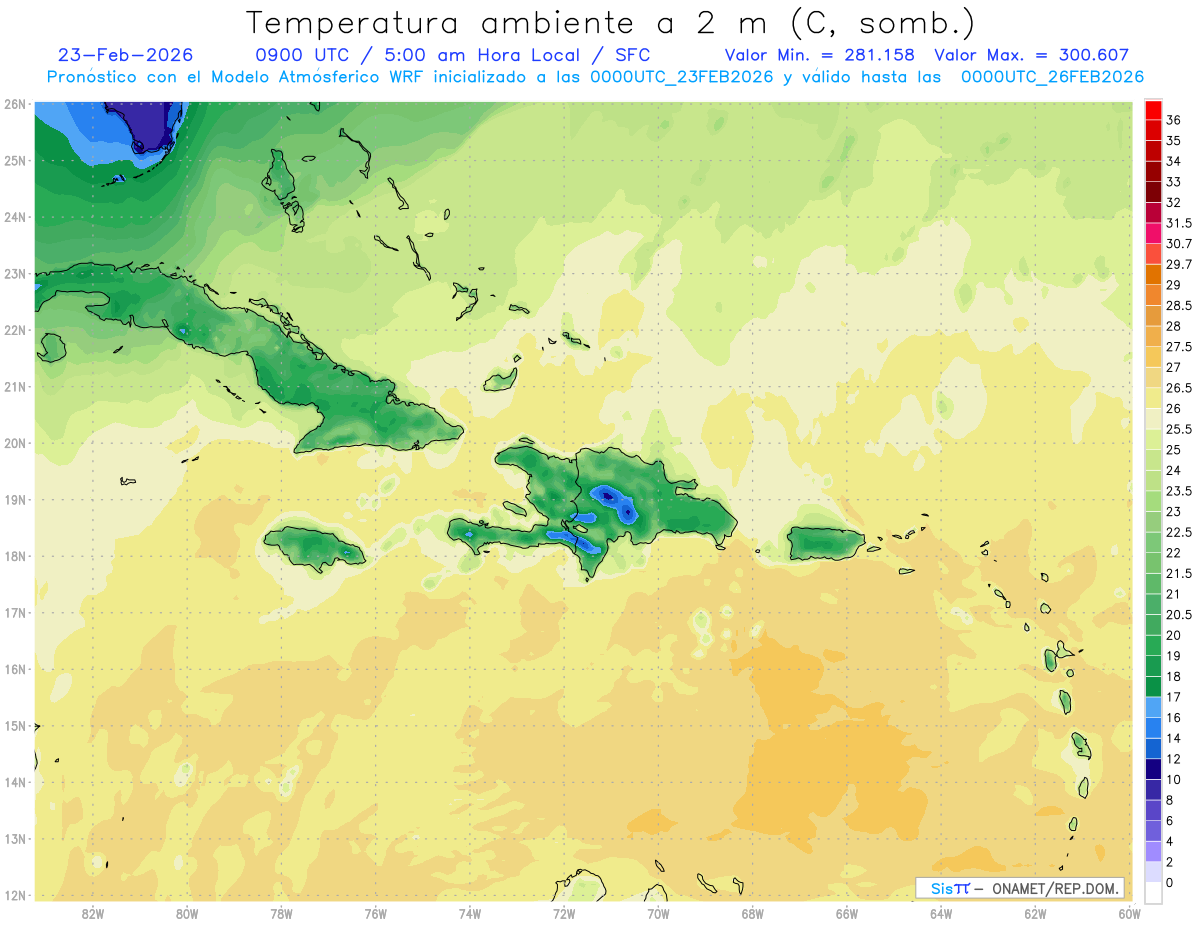
Task: Click the legend value '17'
Action: [1174, 697]
